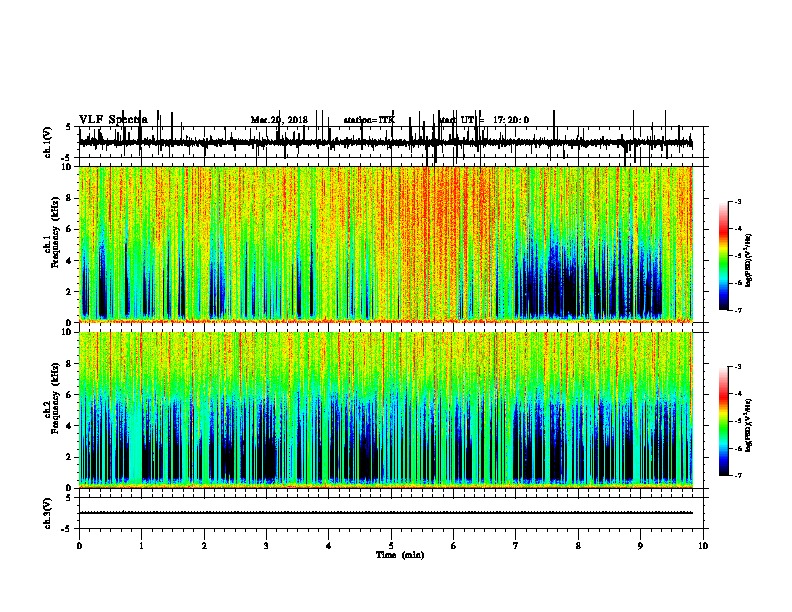Click the ch.2 spectrogram color bar
Viewport: 792px width, 612px height.
click(x=724, y=421)
